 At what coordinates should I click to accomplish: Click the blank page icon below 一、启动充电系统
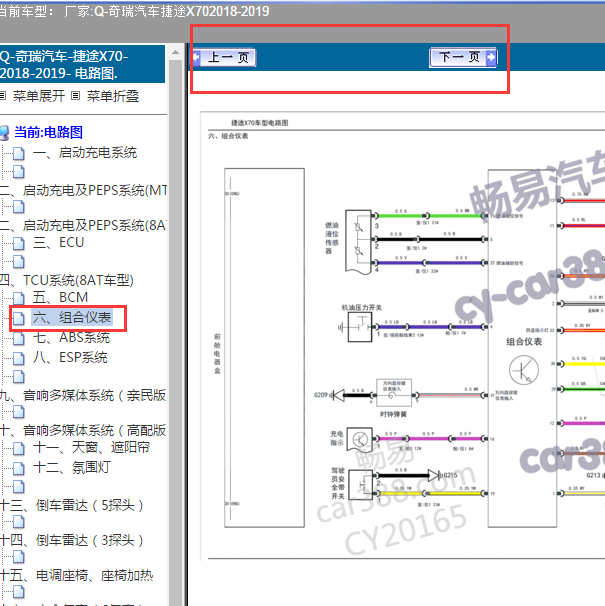[19, 172]
